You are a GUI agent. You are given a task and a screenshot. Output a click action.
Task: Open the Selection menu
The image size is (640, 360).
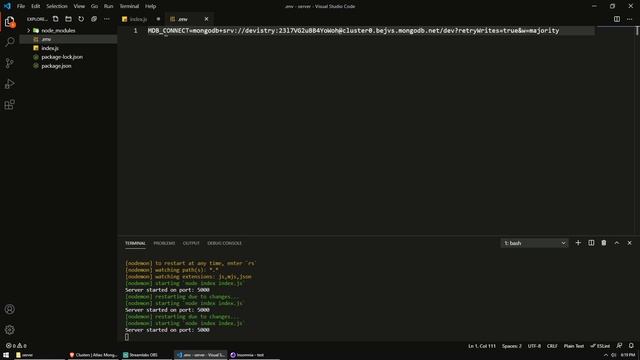tap(57, 6)
